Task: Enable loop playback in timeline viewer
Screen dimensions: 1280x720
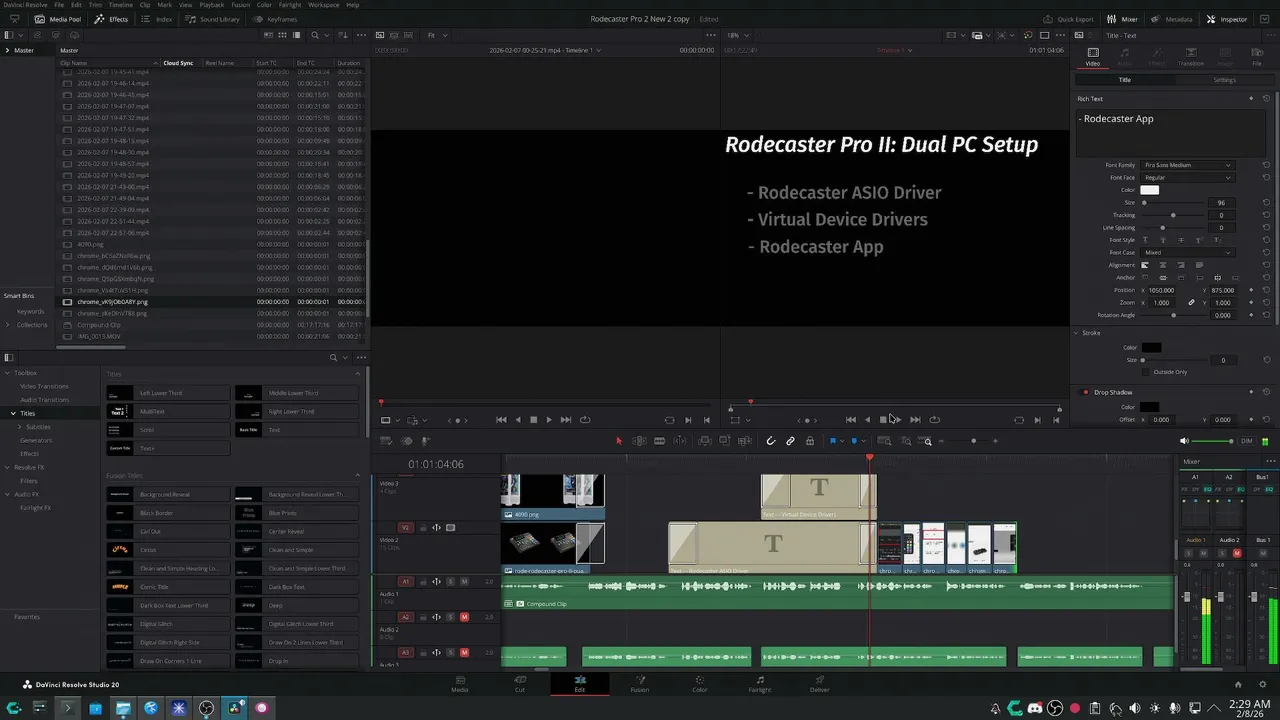Action: click(x=935, y=420)
